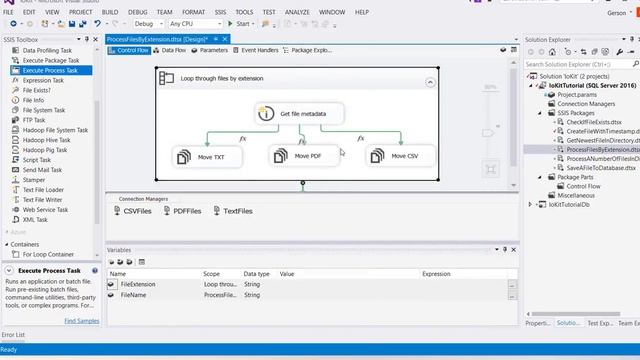Select the FileName variable row
The height and width of the screenshot is (360, 640).
coord(312,295)
